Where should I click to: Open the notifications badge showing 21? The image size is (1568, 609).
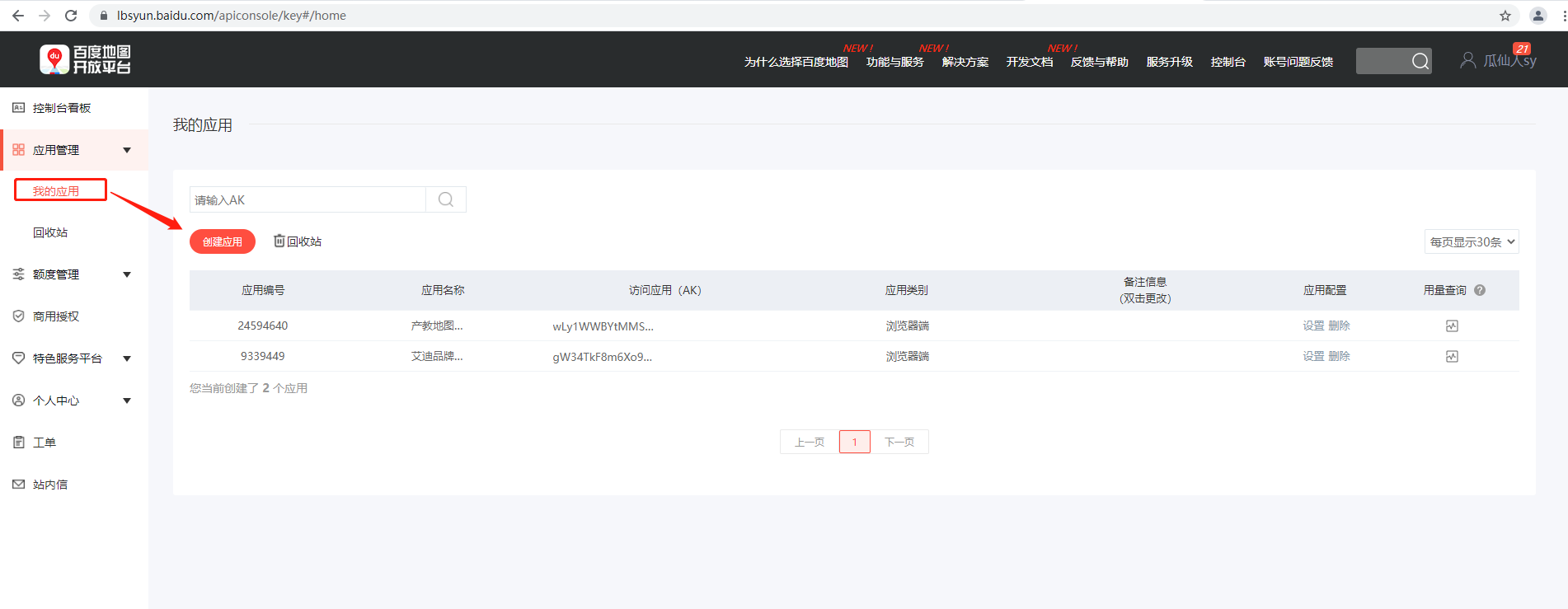[x=1522, y=49]
